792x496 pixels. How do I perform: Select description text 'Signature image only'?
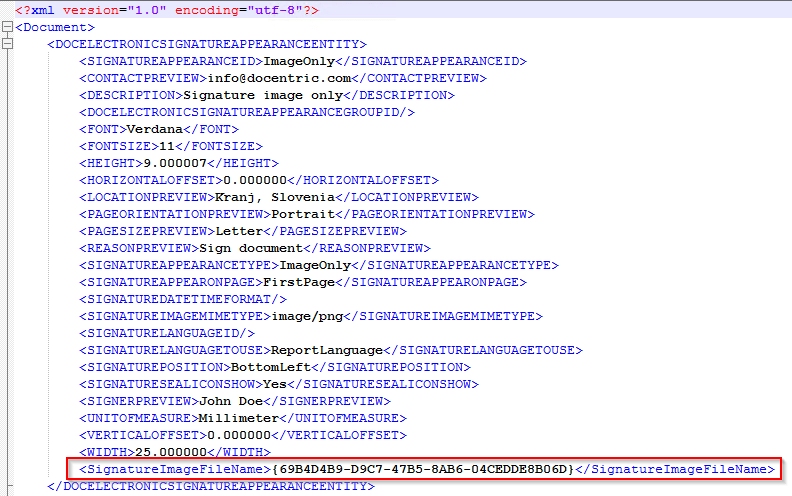coord(263,95)
